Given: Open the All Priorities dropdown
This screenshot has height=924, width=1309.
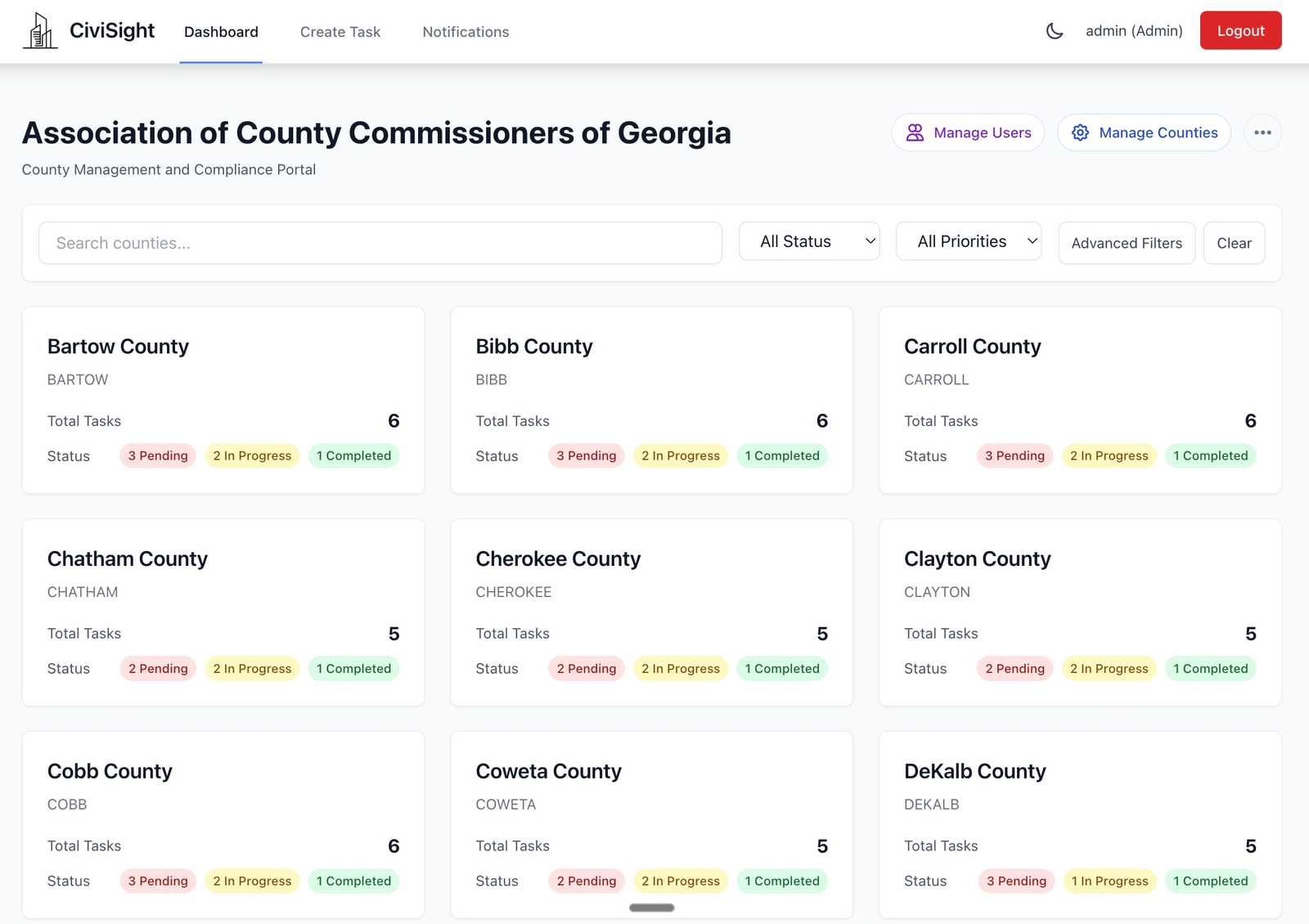Looking at the screenshot, I should tap(969, 241).
